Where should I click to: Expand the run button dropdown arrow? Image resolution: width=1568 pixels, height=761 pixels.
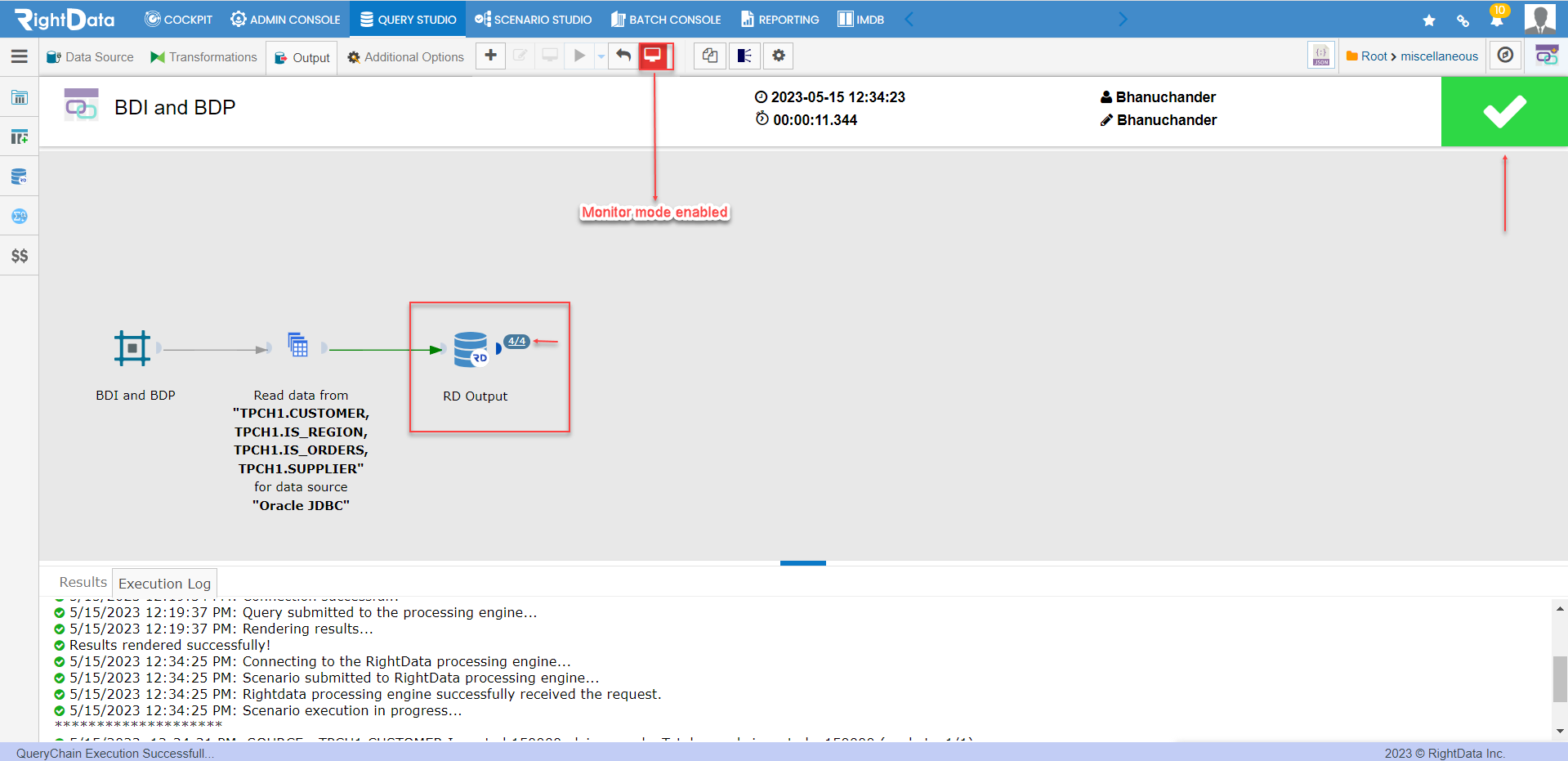[600, 56]
